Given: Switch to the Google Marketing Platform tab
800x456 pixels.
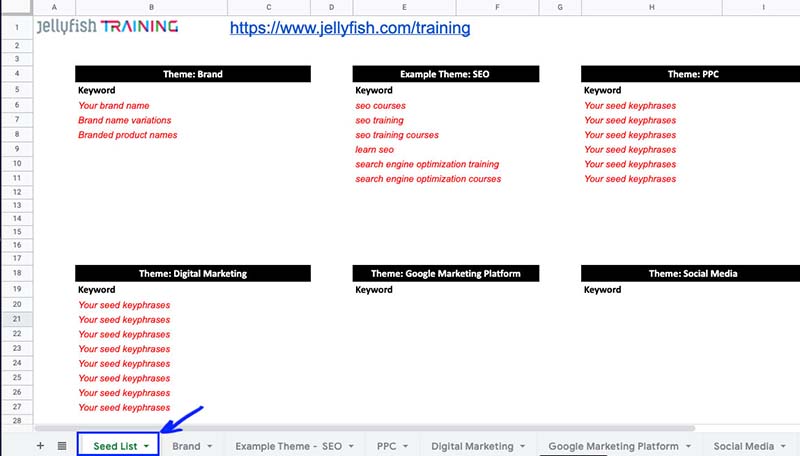Looking at the screenshot, I should (613, 446).
